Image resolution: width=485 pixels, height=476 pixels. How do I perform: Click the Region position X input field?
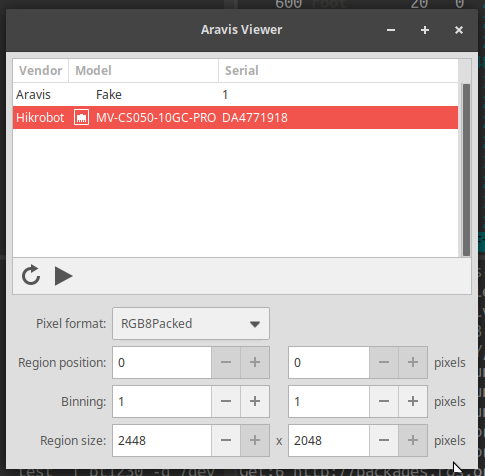coord(162,363)
